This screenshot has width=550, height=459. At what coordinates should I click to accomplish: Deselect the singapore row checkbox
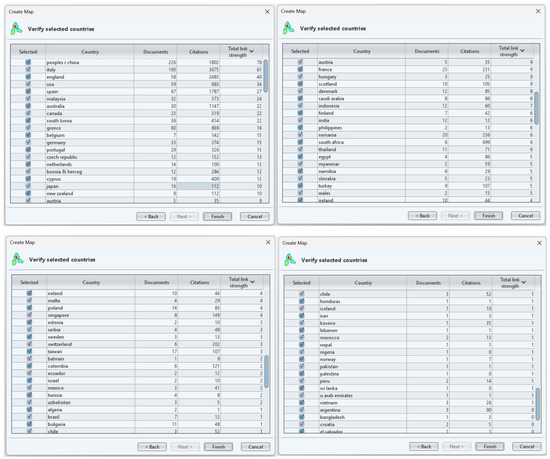click(29, 315)
